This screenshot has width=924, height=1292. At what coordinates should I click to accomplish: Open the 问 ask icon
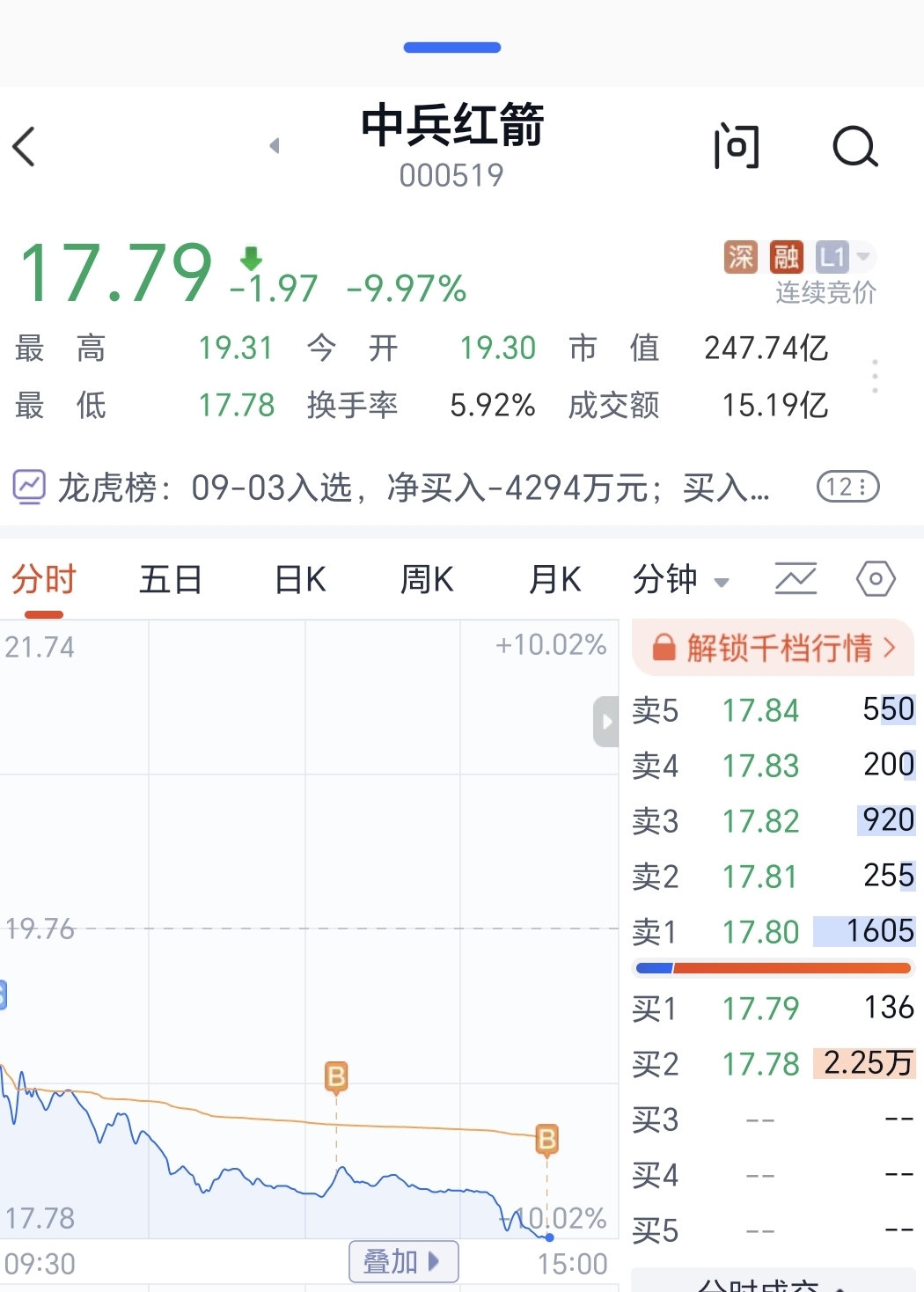(737, 146)
